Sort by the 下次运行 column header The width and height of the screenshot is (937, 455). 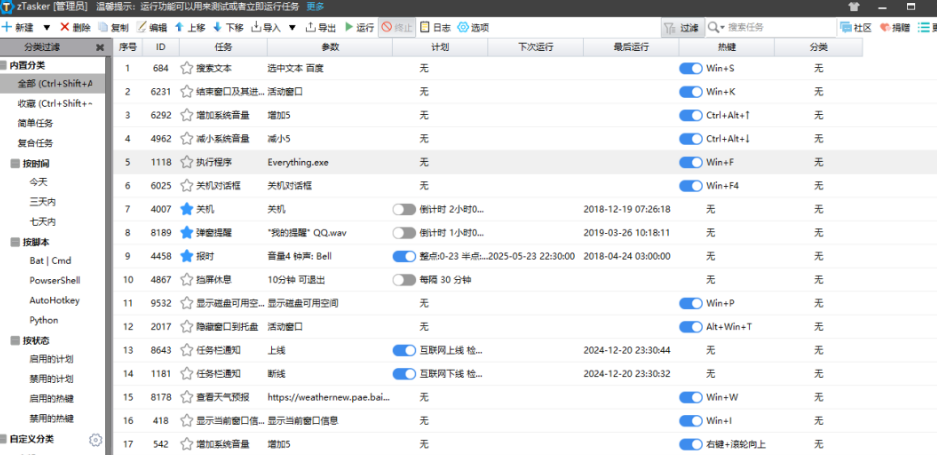535,47
